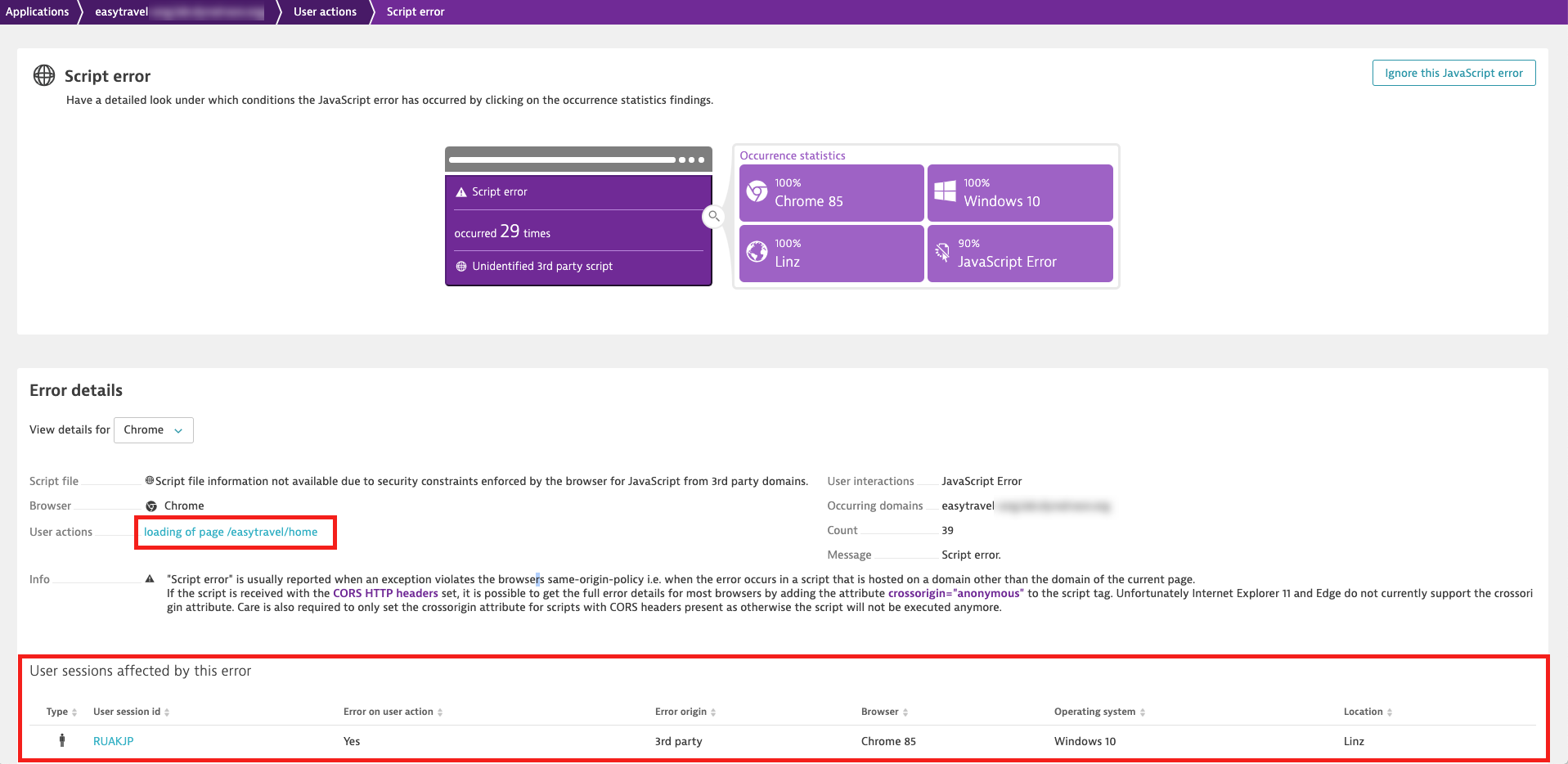Image resolution: width=1568 pixels, height=764 pixels.
Task: Click the warning triangle in Info row
Action: pos(150,579)
